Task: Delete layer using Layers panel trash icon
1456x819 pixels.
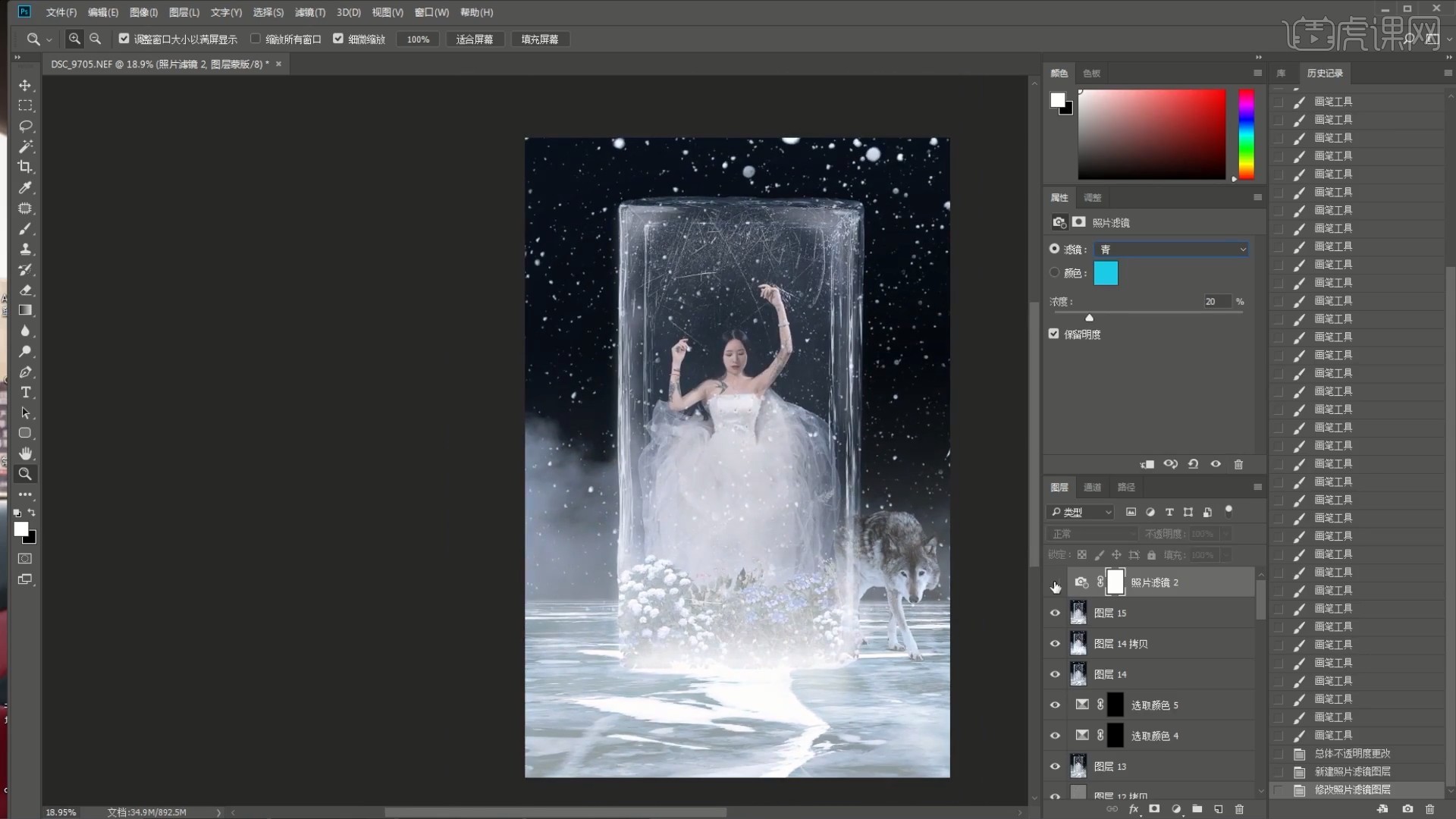Action: click(1239, 809)
